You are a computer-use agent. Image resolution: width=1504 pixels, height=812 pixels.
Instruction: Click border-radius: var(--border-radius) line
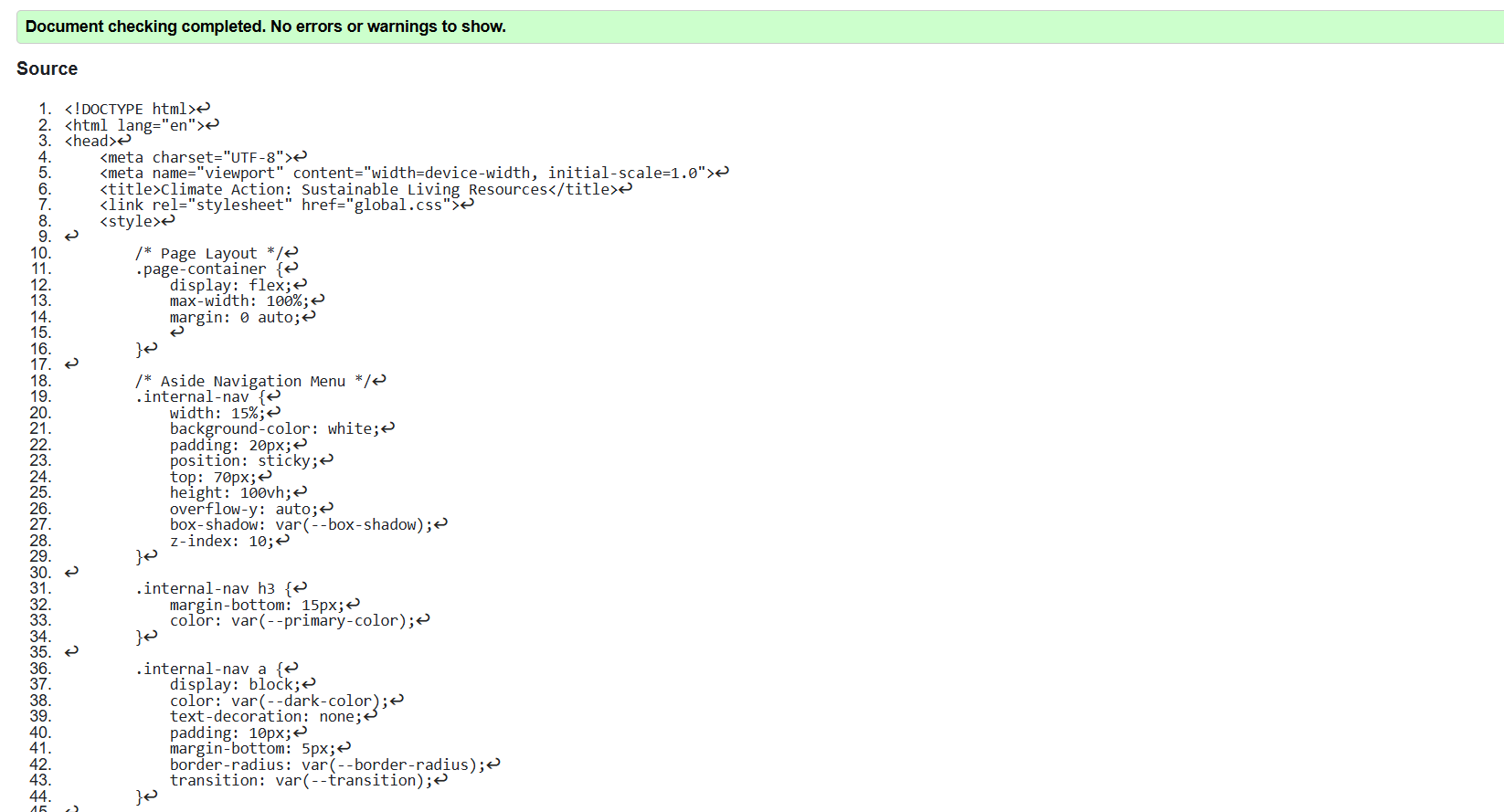334,765
